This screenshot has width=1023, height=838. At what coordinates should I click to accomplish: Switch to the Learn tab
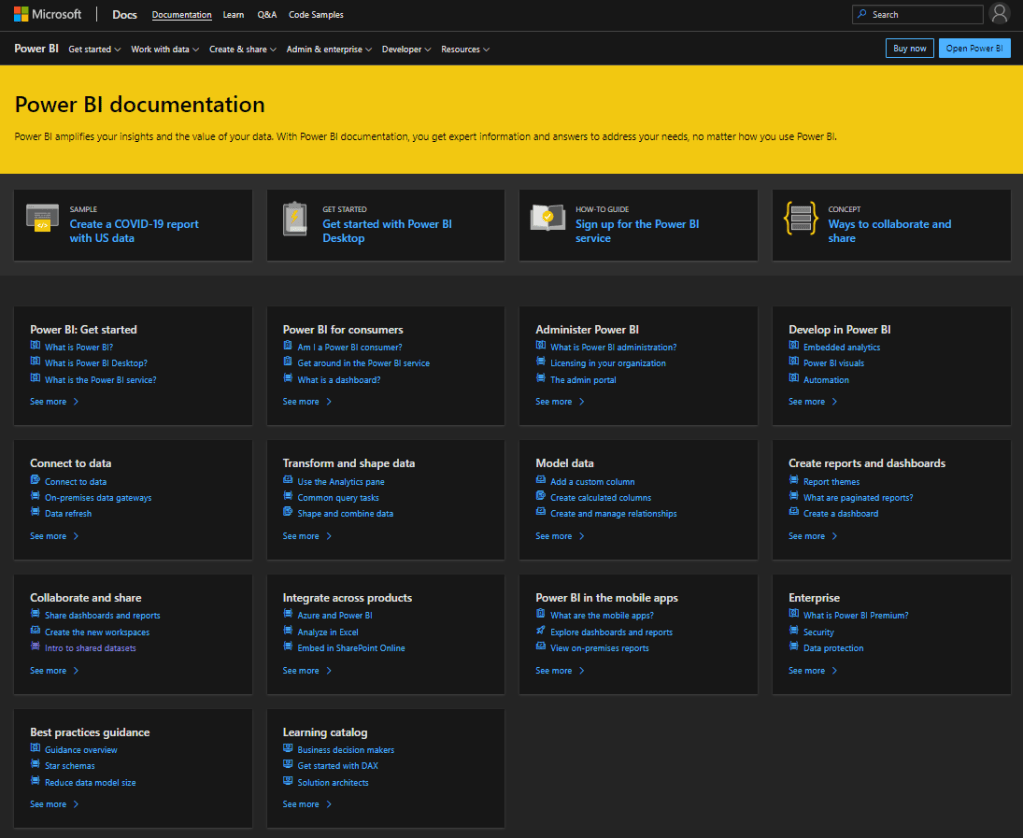click(233, 15)
